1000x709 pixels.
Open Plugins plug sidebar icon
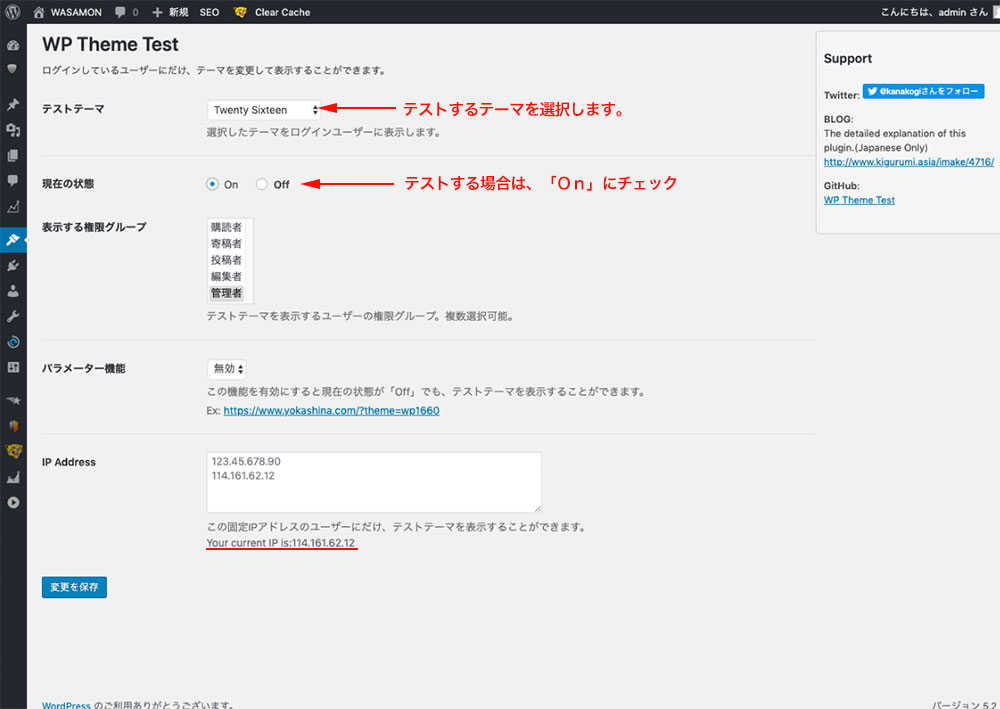pos(13,266)
